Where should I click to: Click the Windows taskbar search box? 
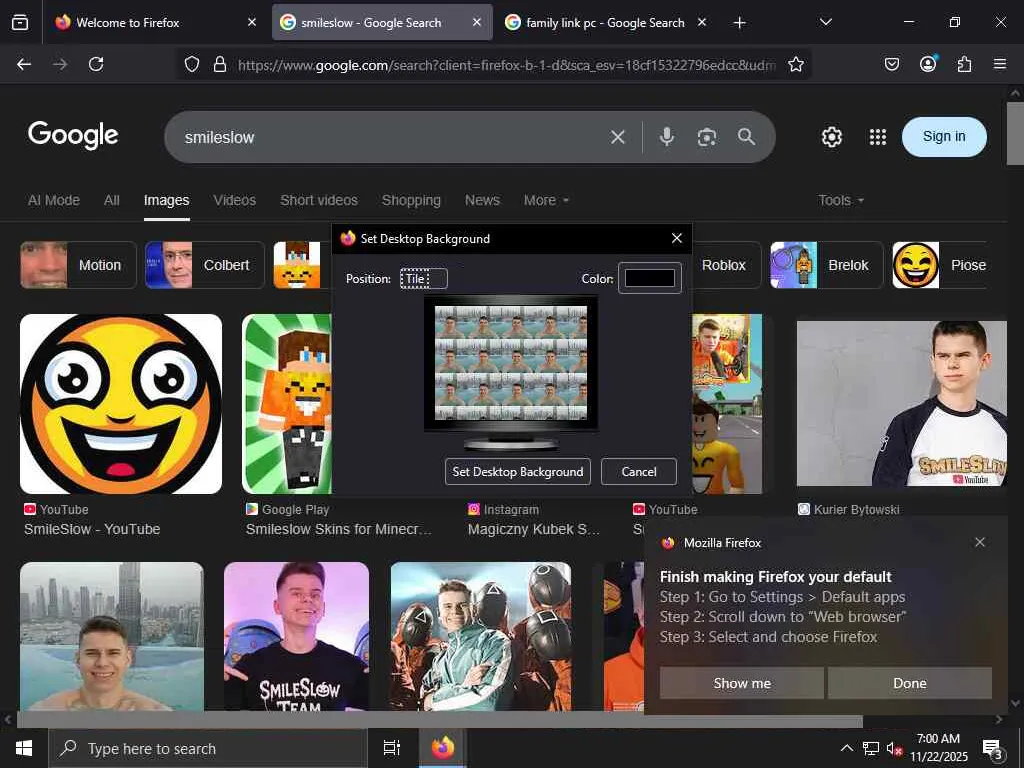click(208, 748)
